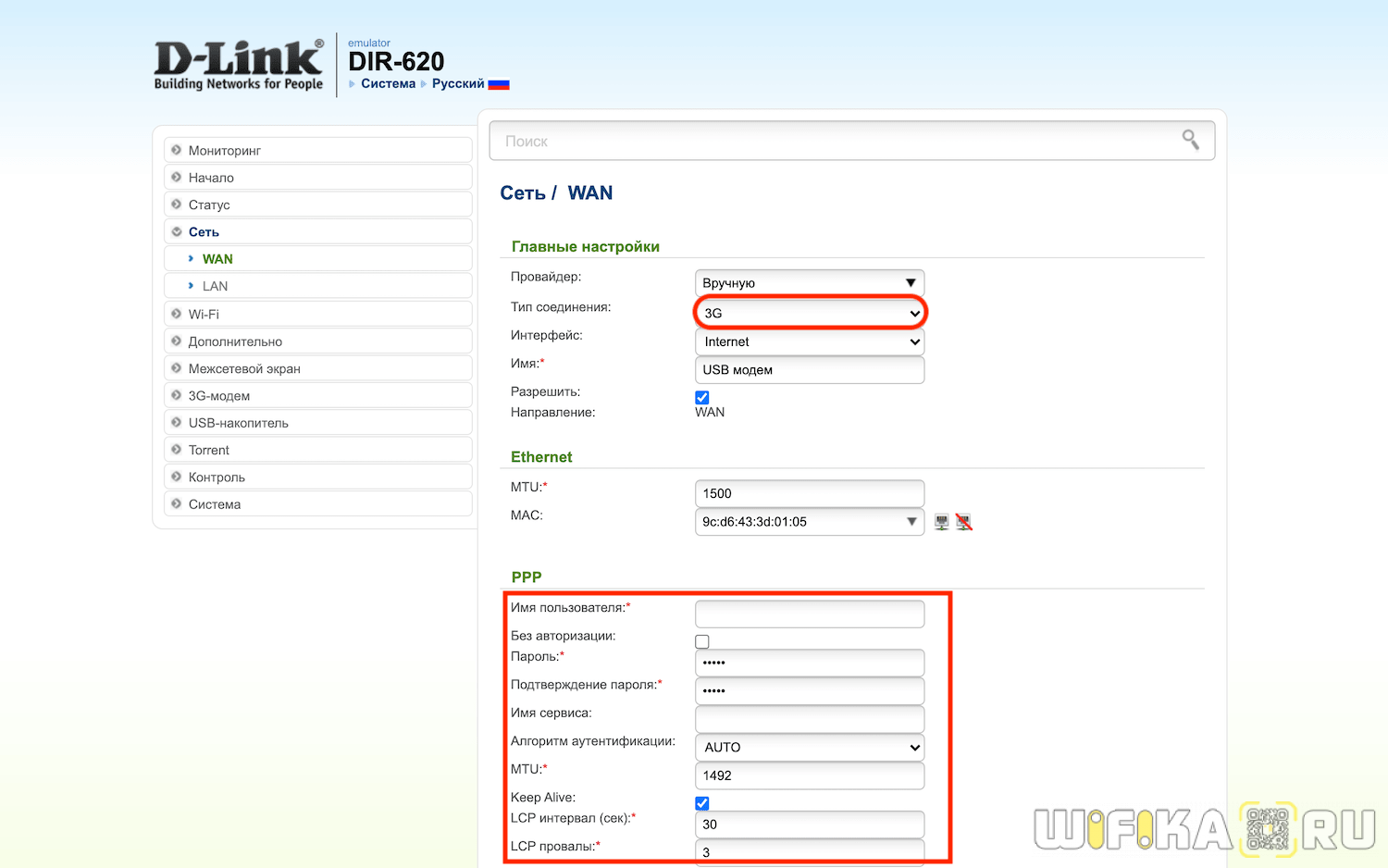Expand the Дополнительно sidebar section

tap(318, 341)
